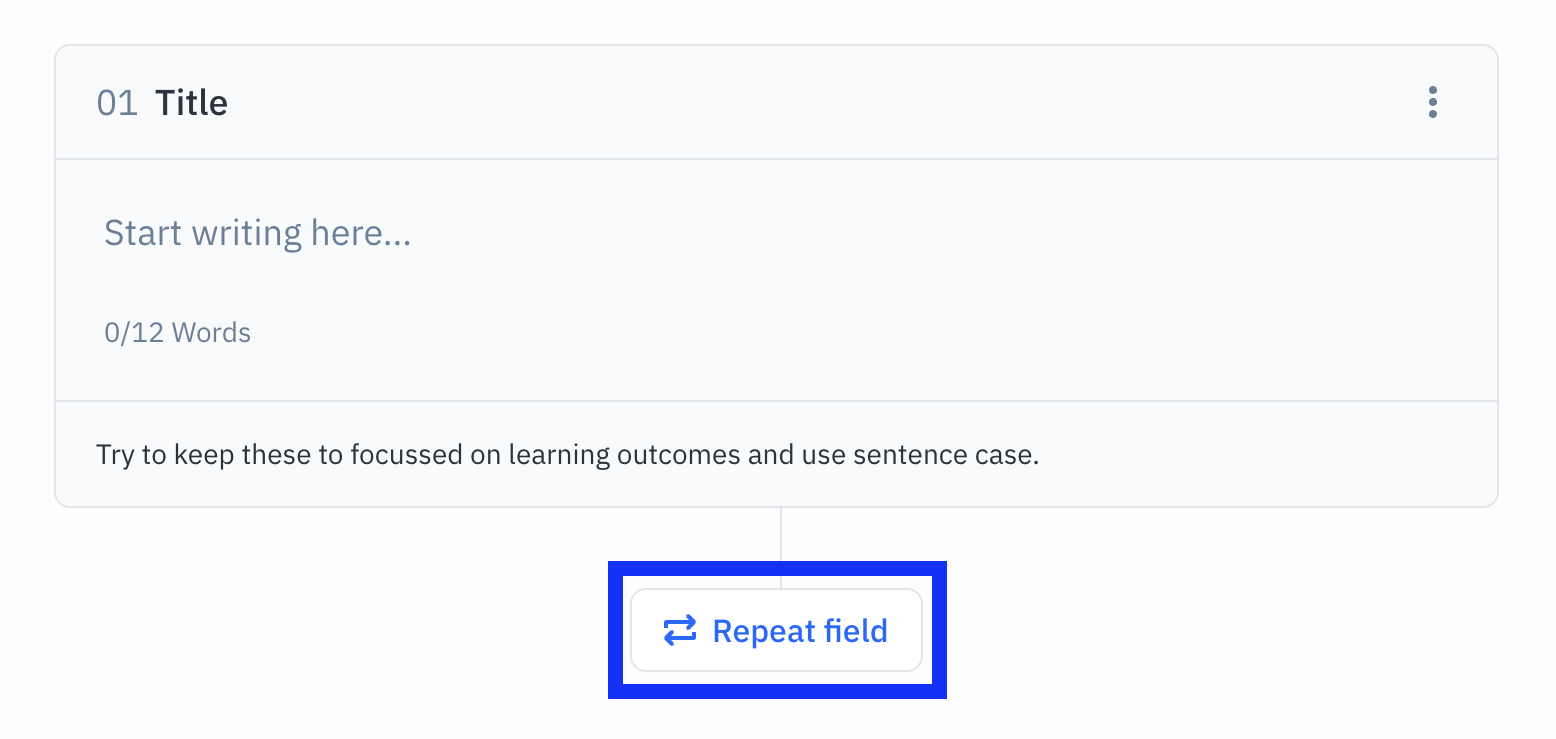This screenshot has width=1556, height=739.
Task: Click the word 'Words' in the counter
Action: (x=211, y=332)
